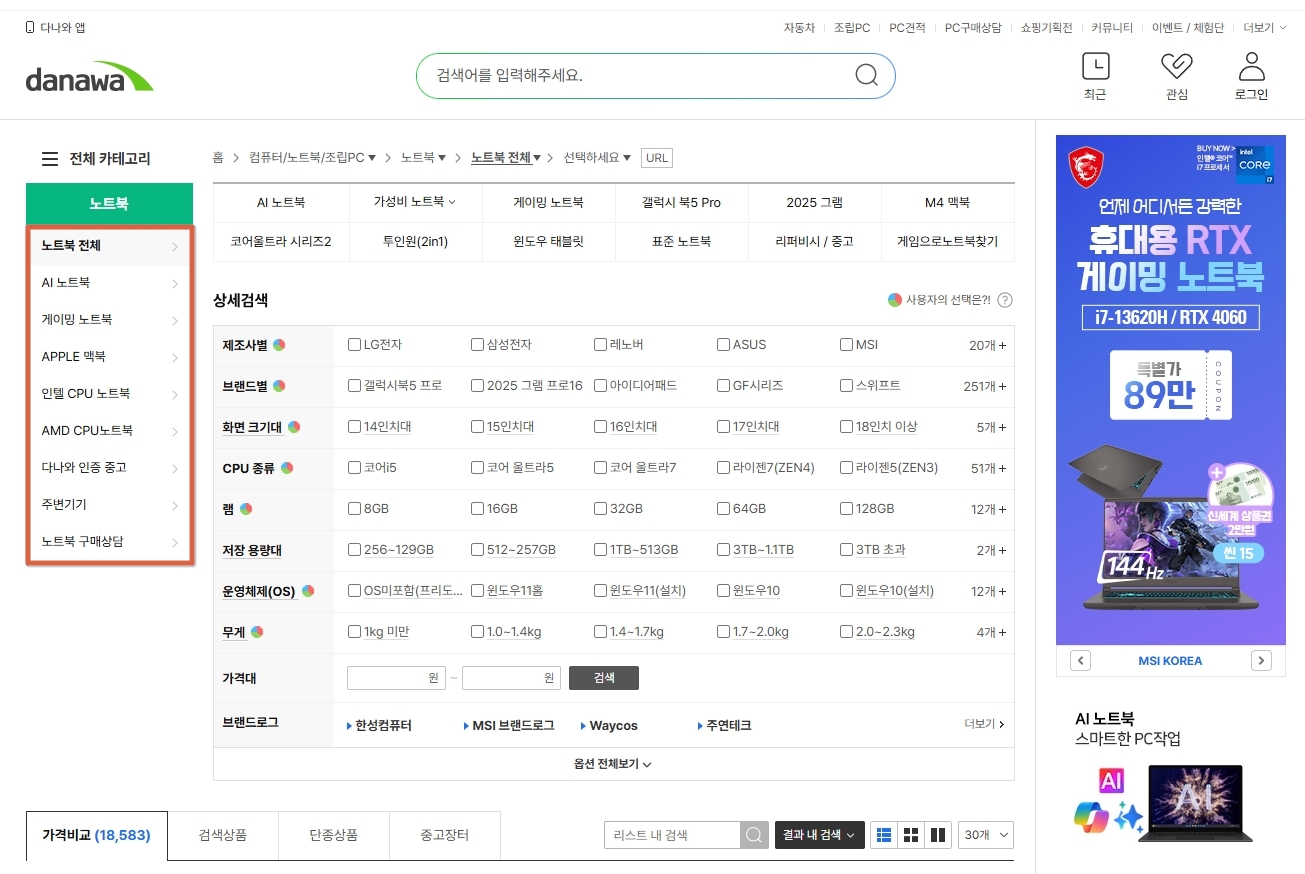This screenshot has width=1305, height=874.
Task: Open the 커뮤니티 menu at the top
Action: (x=1111, y=27)
